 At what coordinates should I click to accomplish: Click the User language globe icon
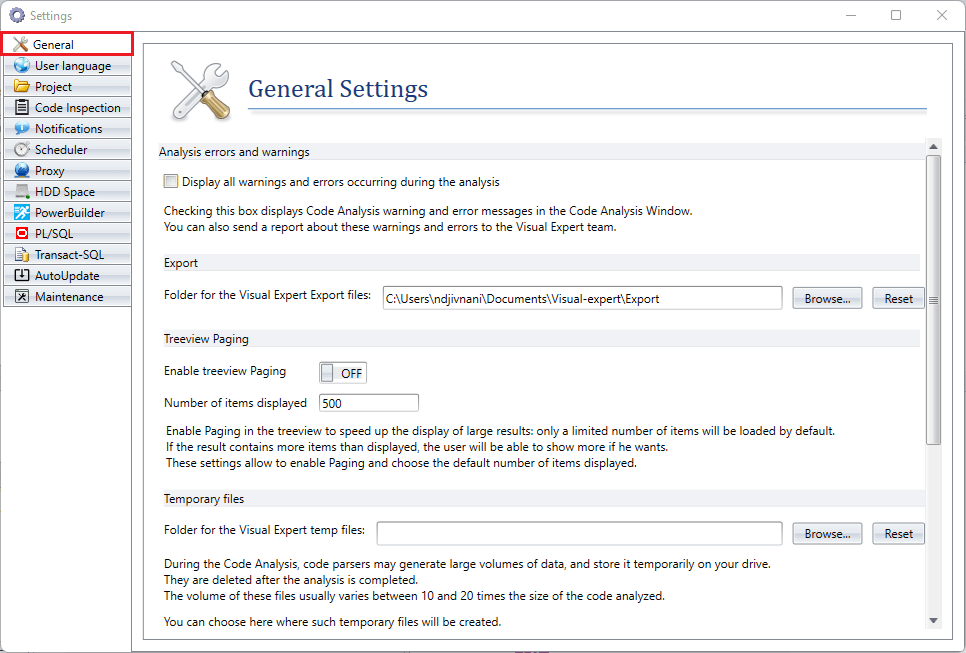[22, 65]
